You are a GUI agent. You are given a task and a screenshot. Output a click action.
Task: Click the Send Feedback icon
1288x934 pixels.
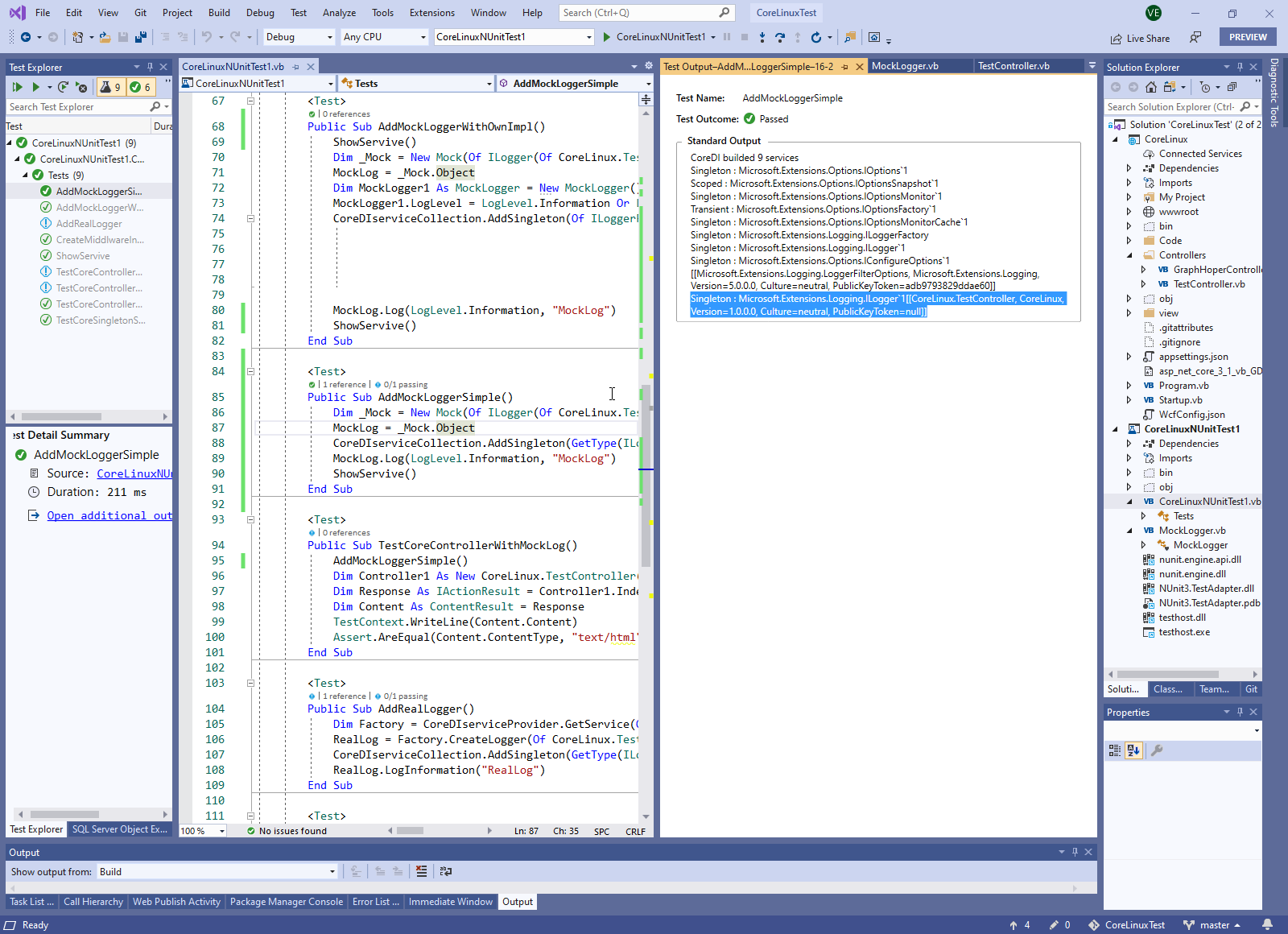(x=1195, y=38)
